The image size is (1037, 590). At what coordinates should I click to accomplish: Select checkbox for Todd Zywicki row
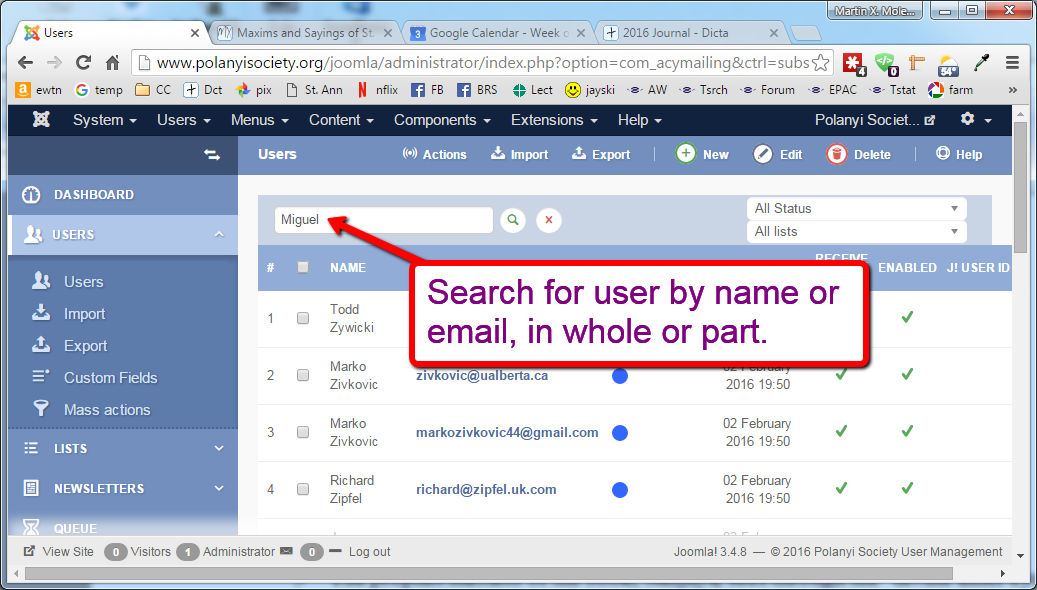(303, 318)
